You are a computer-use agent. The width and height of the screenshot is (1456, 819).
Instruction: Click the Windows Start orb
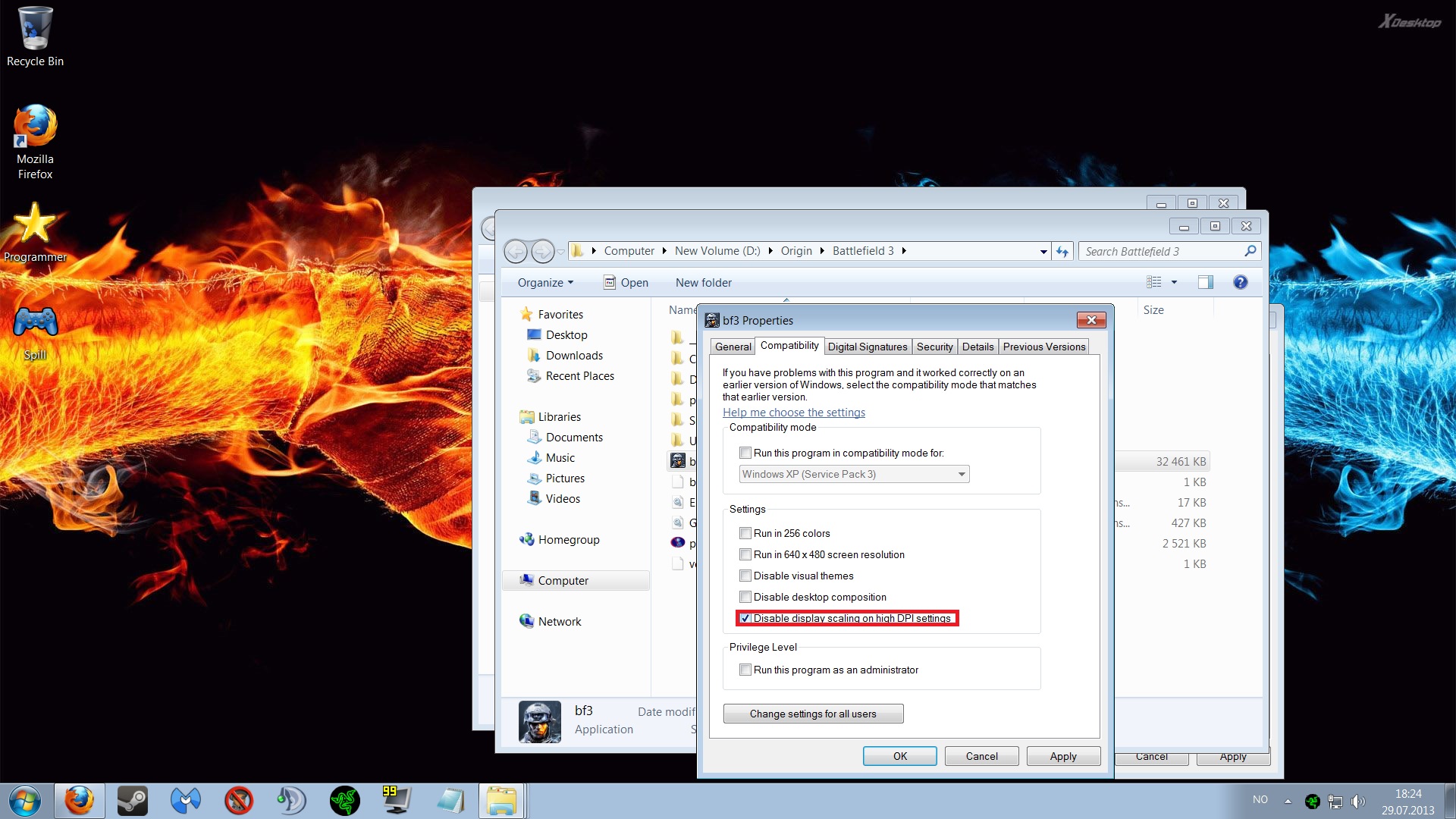25,801
